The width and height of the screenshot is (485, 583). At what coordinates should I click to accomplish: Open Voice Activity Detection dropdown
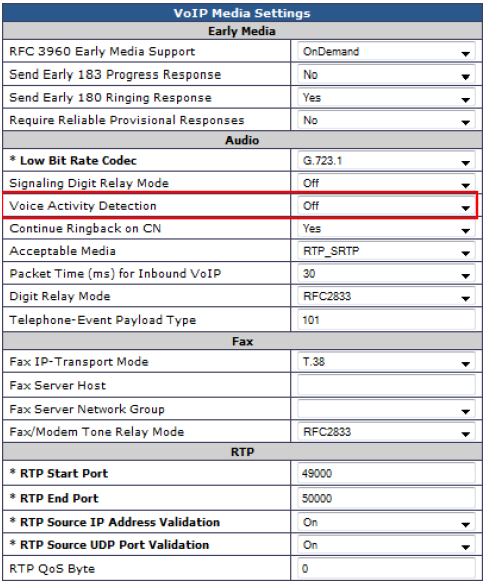coord(386,206)
